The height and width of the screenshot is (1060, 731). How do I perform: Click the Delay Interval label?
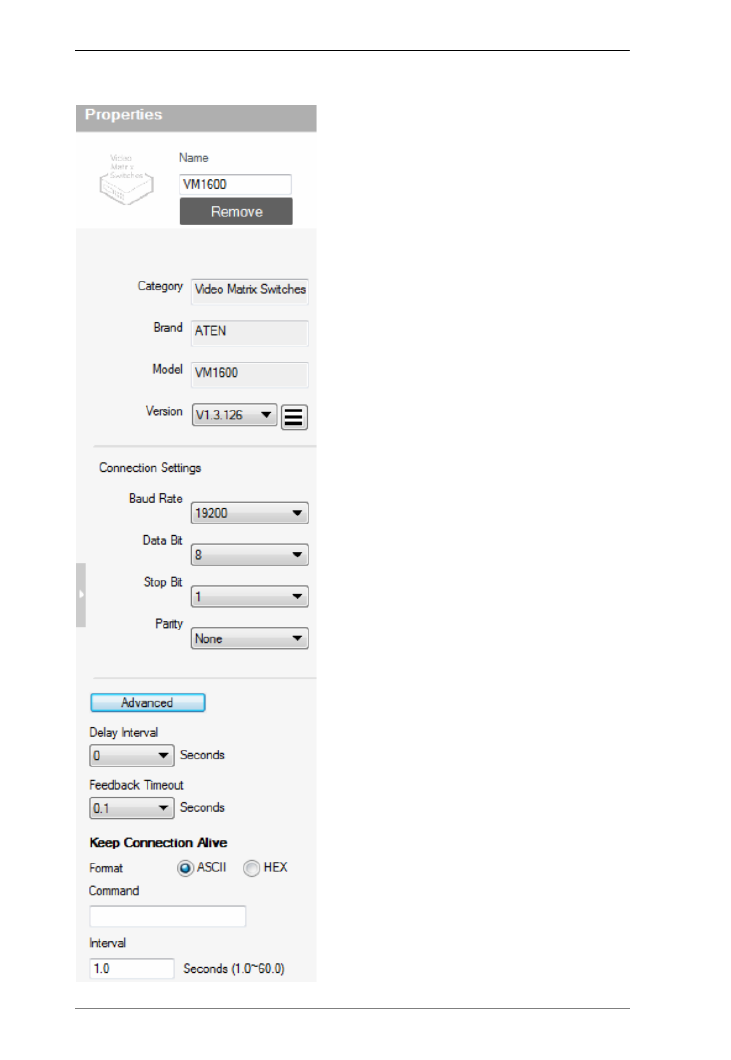pyautogui.click(x=124, y=733)
